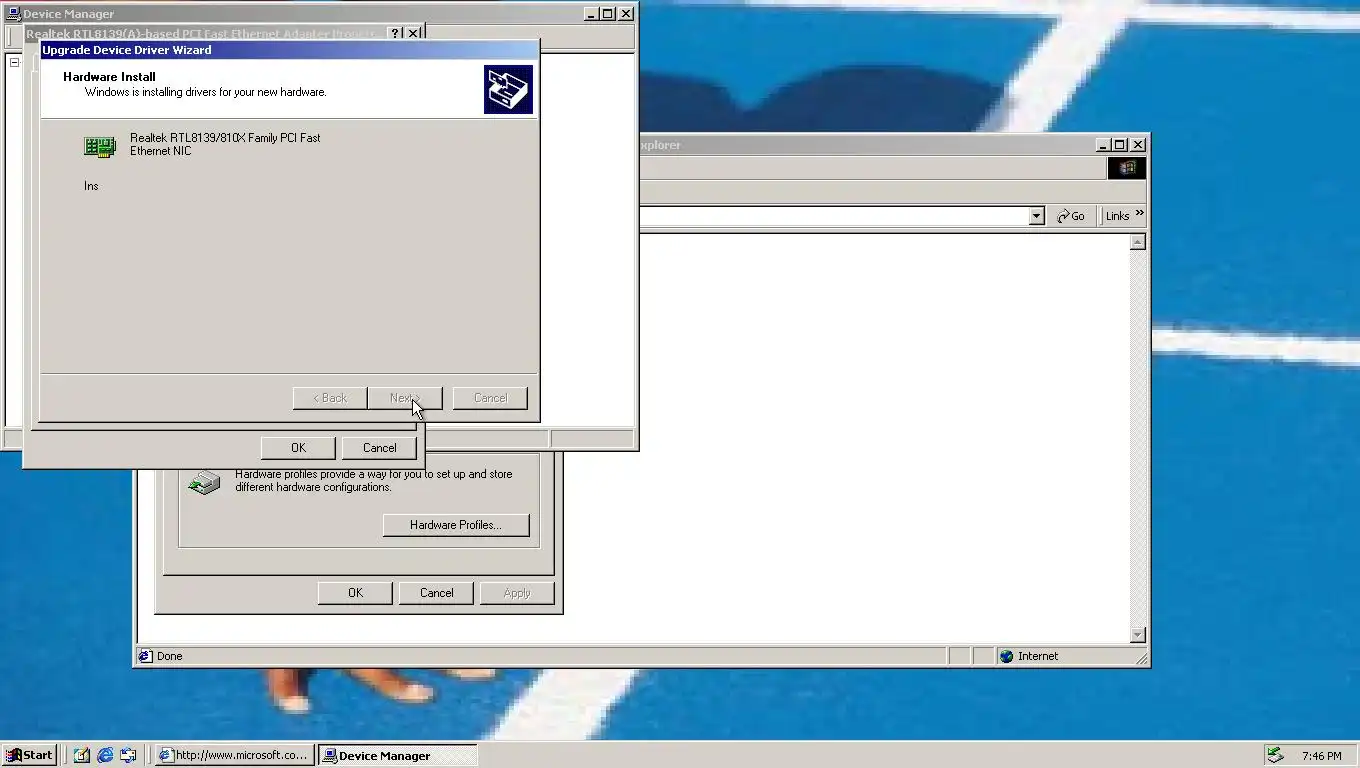
Task: Click the scroll up arrow in Internet Explorer
Action: 1137,242
